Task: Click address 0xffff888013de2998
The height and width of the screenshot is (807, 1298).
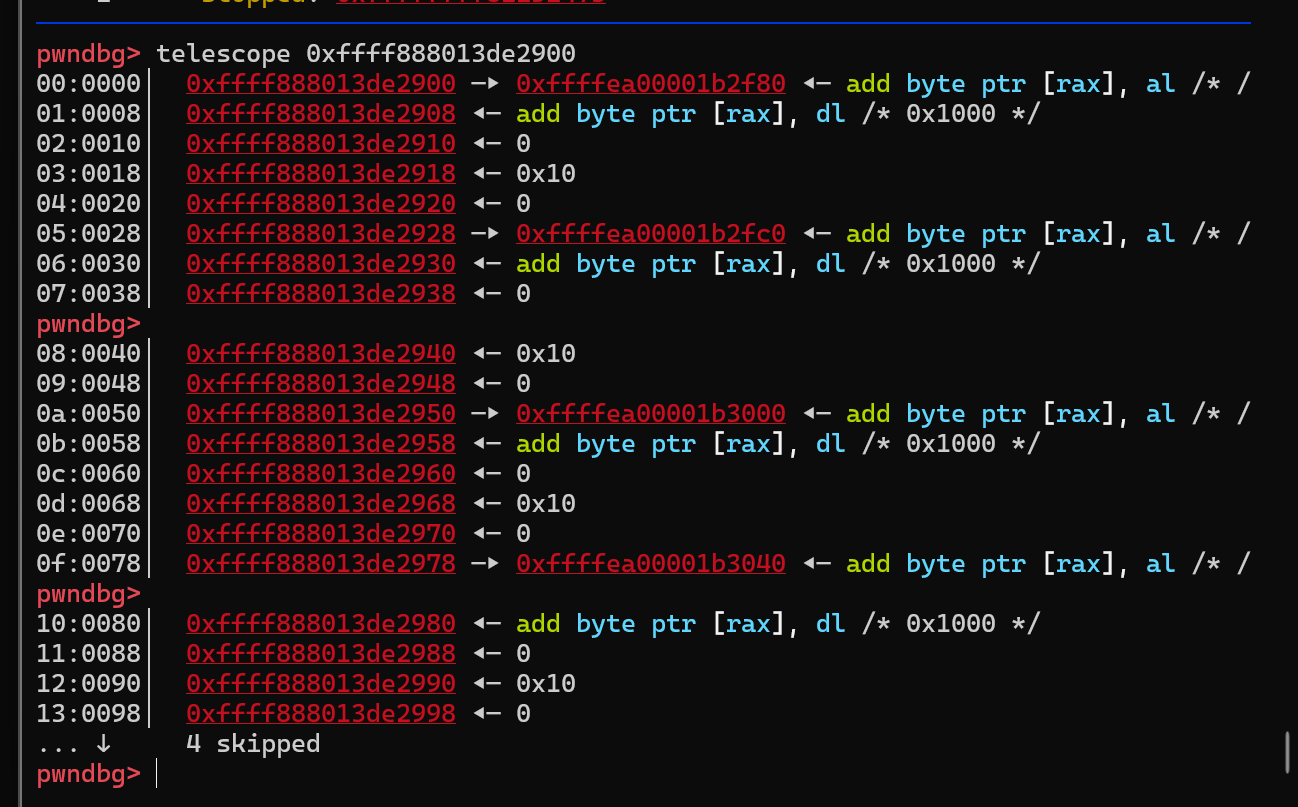Action: point(320,714)
